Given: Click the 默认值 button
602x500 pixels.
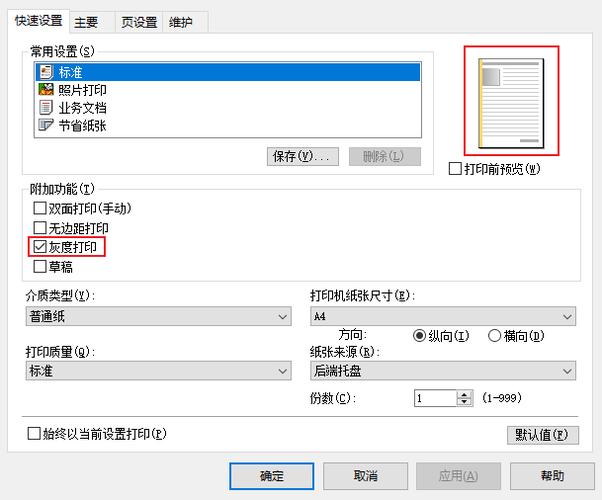Looking at the screenshot, I should pos(543,435).
